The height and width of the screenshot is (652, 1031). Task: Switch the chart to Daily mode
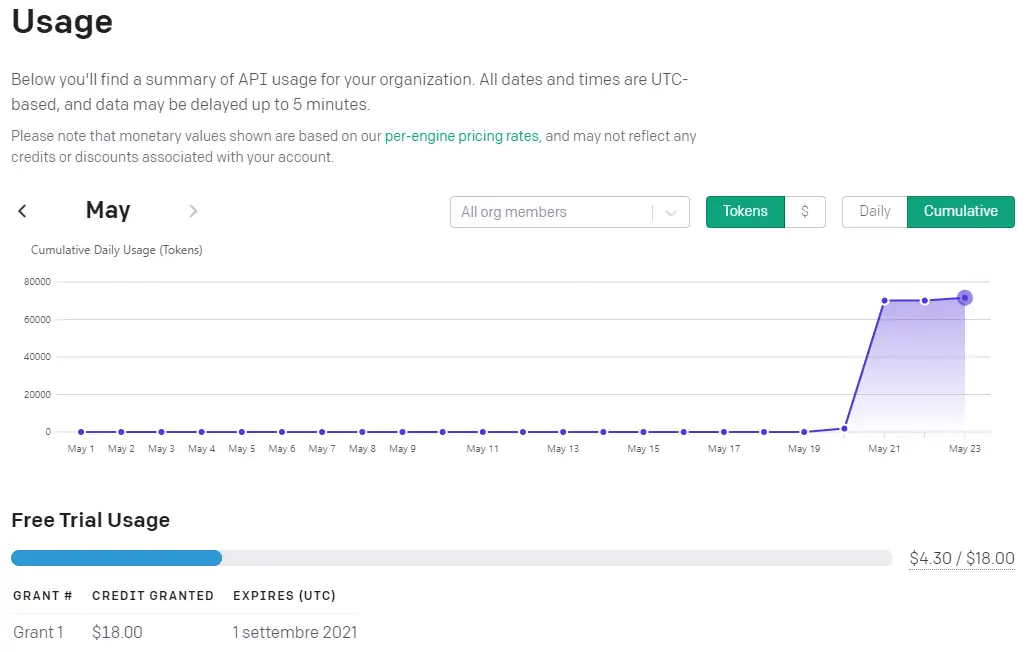874,211
